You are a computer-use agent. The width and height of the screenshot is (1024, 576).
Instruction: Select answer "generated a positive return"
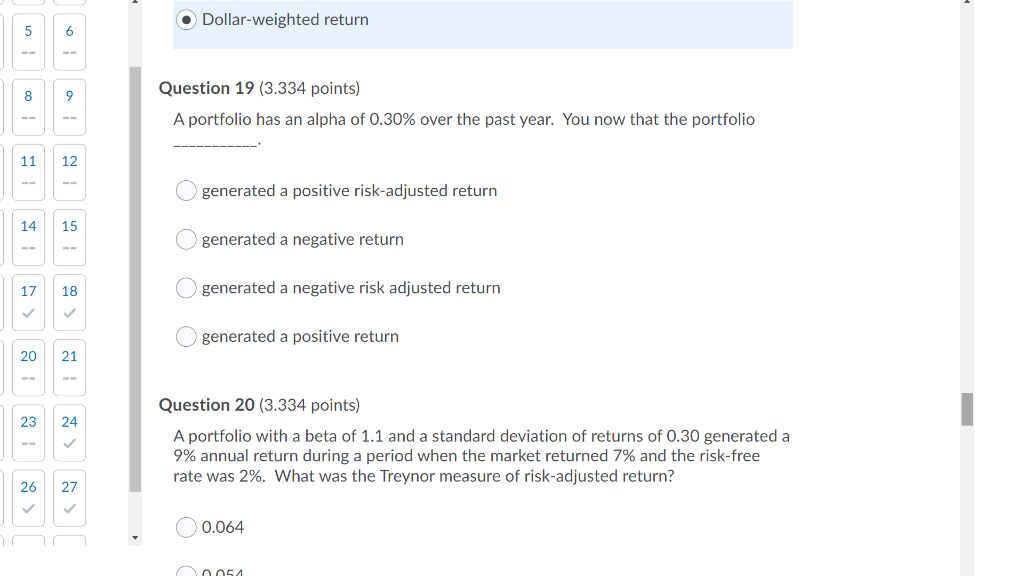(186, 336)
